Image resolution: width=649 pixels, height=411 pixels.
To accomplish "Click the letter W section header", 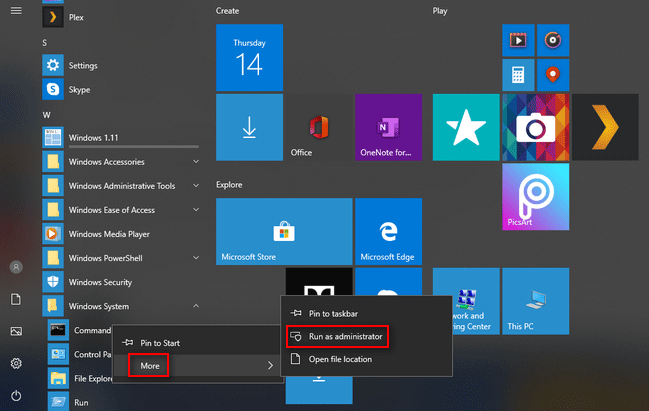I will tap(46, 115).
